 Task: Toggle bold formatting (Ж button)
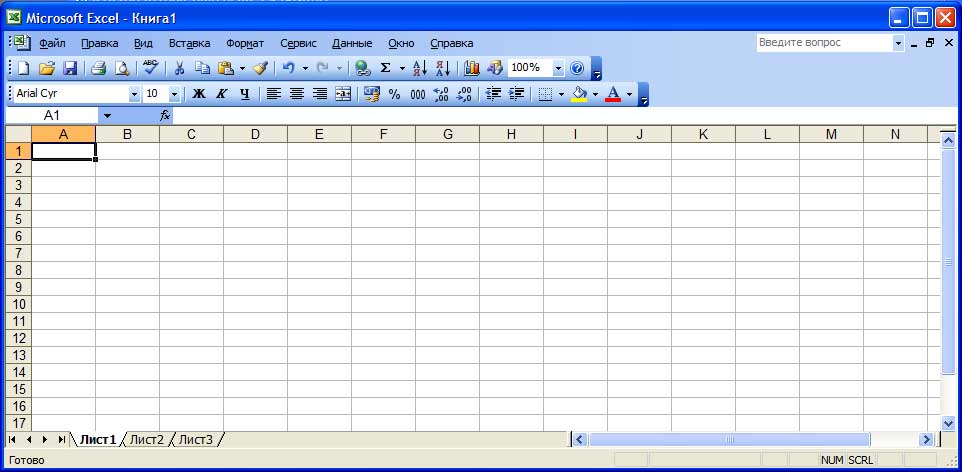pyautogui.click(x=198, y=94)
